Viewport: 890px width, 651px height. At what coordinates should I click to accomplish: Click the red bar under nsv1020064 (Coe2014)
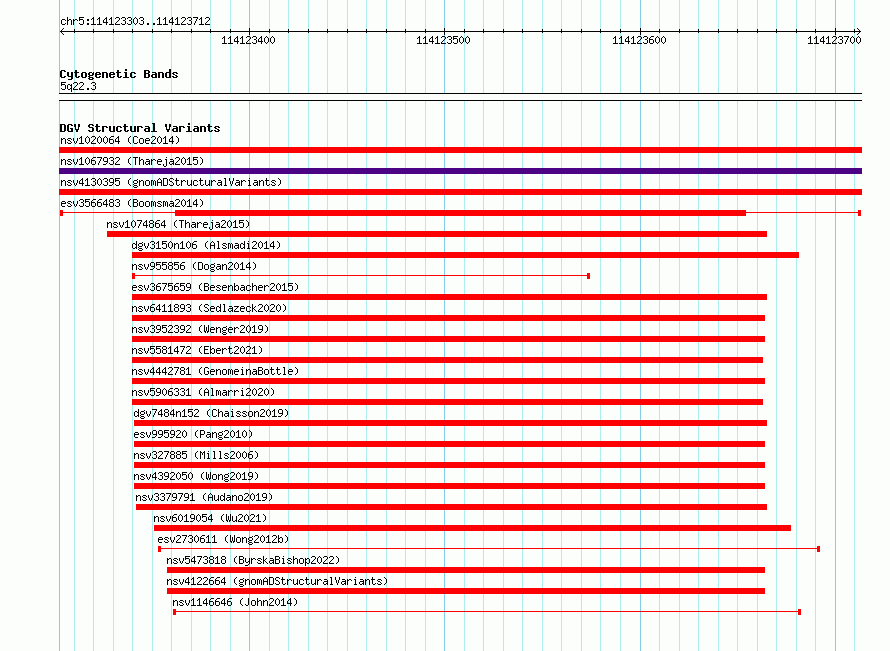(x=460, y=150)
